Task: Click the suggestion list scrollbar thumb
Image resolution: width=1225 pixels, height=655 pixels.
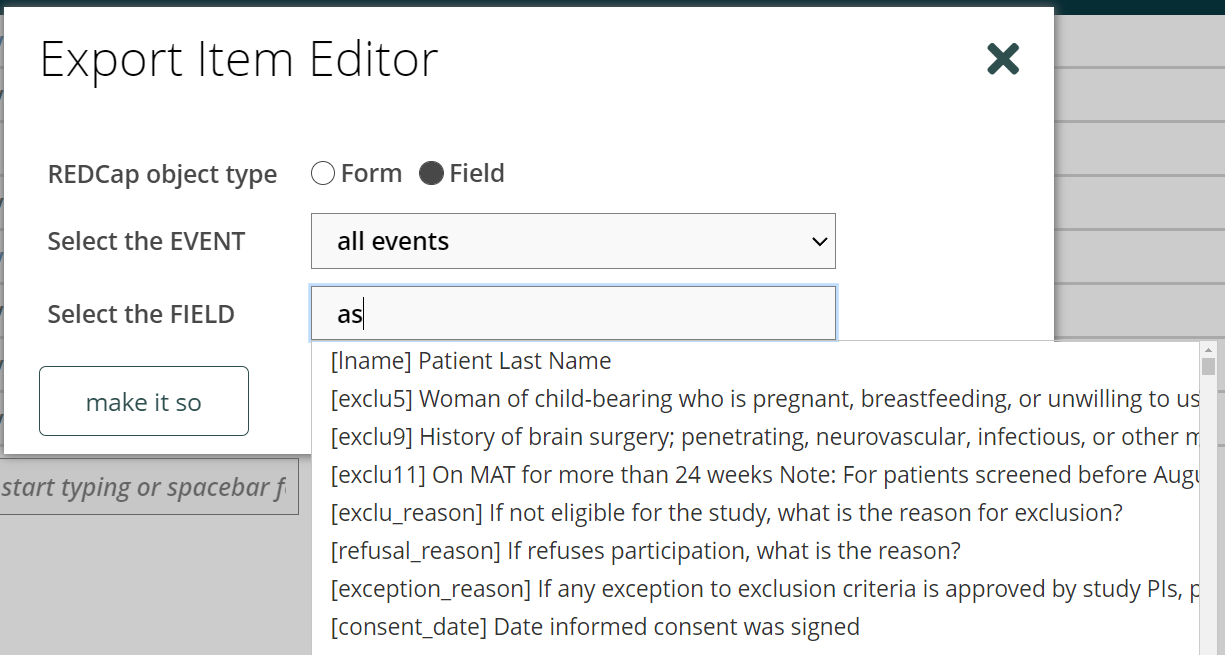Action: [1208, 367]
